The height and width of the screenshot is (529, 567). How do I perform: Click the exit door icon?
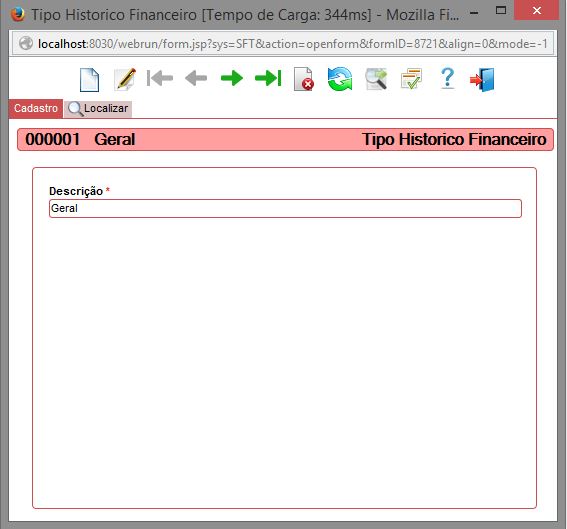[482, 79]
